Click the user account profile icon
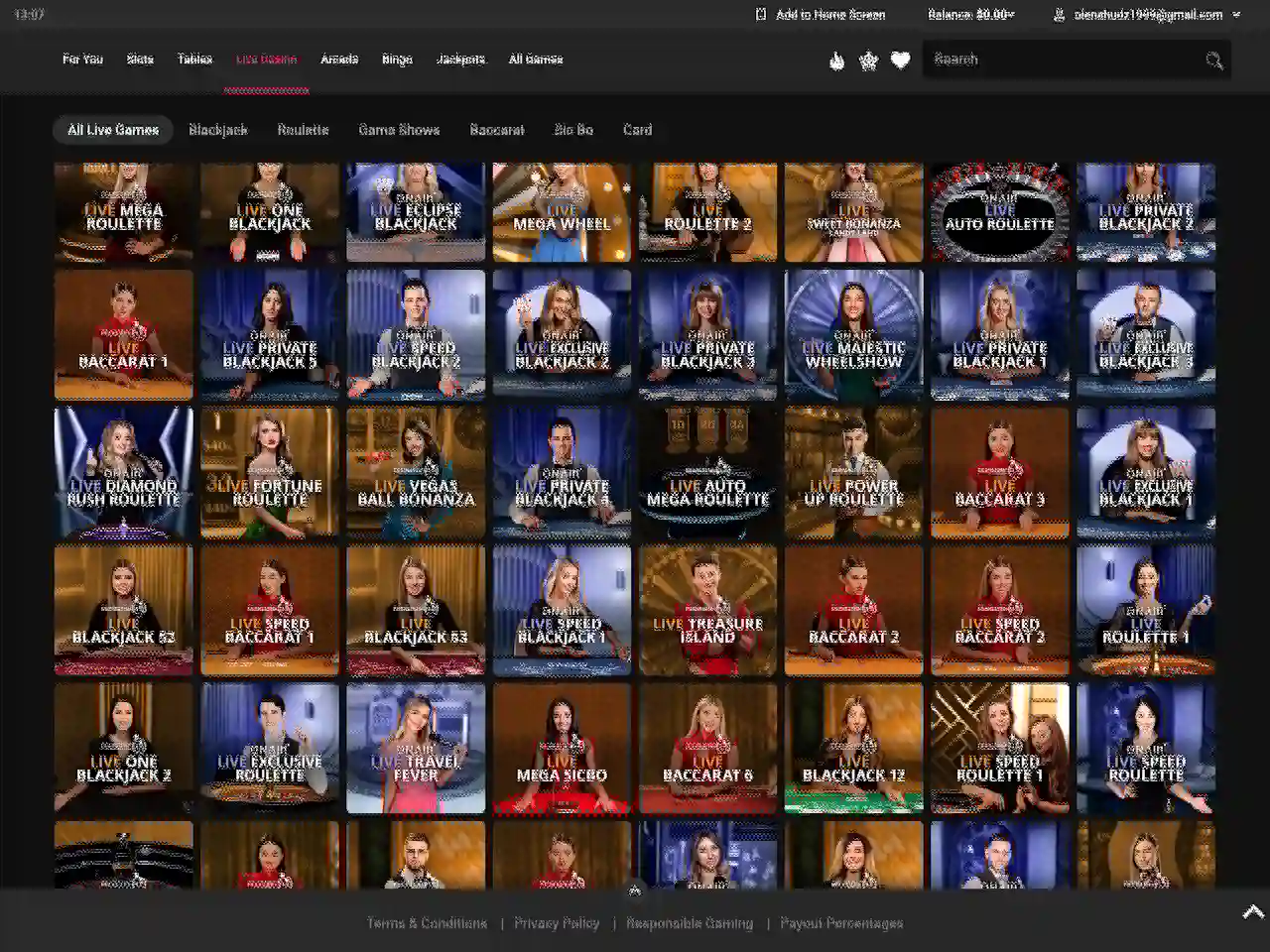Viewport: 1270px width, 952px height. [x=1059, y=15]
